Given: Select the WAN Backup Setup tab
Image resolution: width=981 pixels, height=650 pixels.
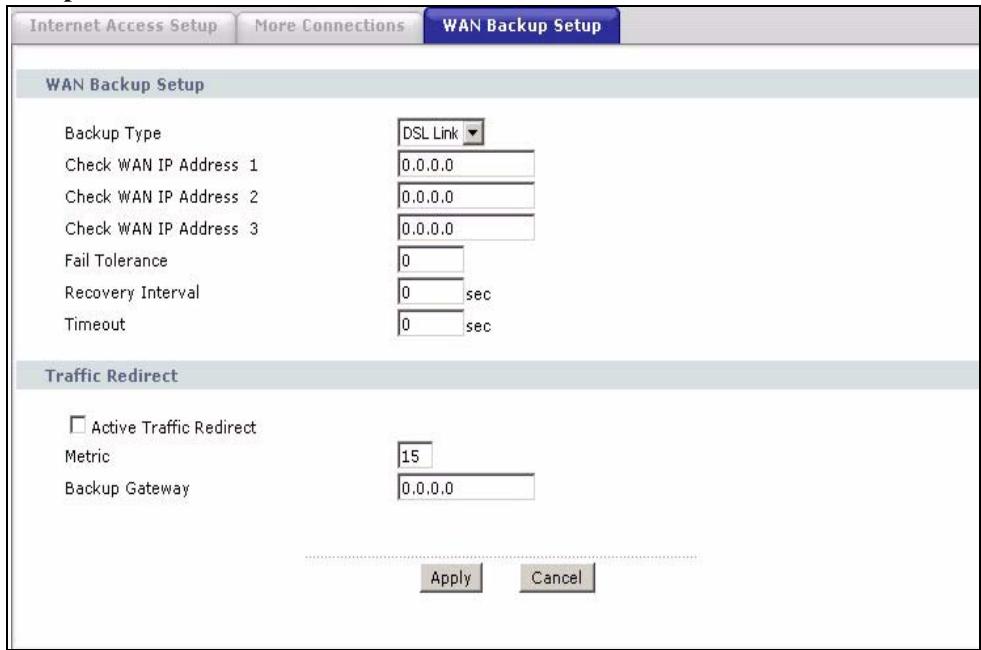Looking at the screenshot, I should [x=522, y=26].
